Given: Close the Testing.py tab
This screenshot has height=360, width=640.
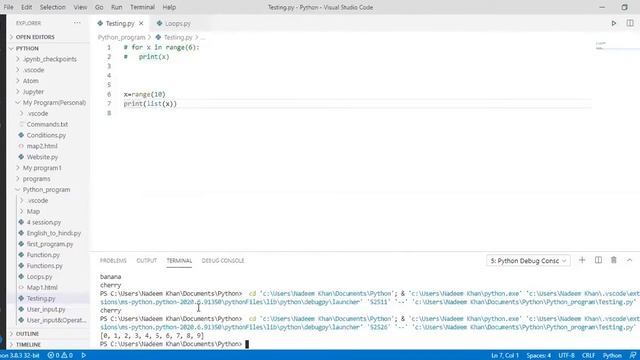Looking at the screenshot, I should click(x=141, y=23).
